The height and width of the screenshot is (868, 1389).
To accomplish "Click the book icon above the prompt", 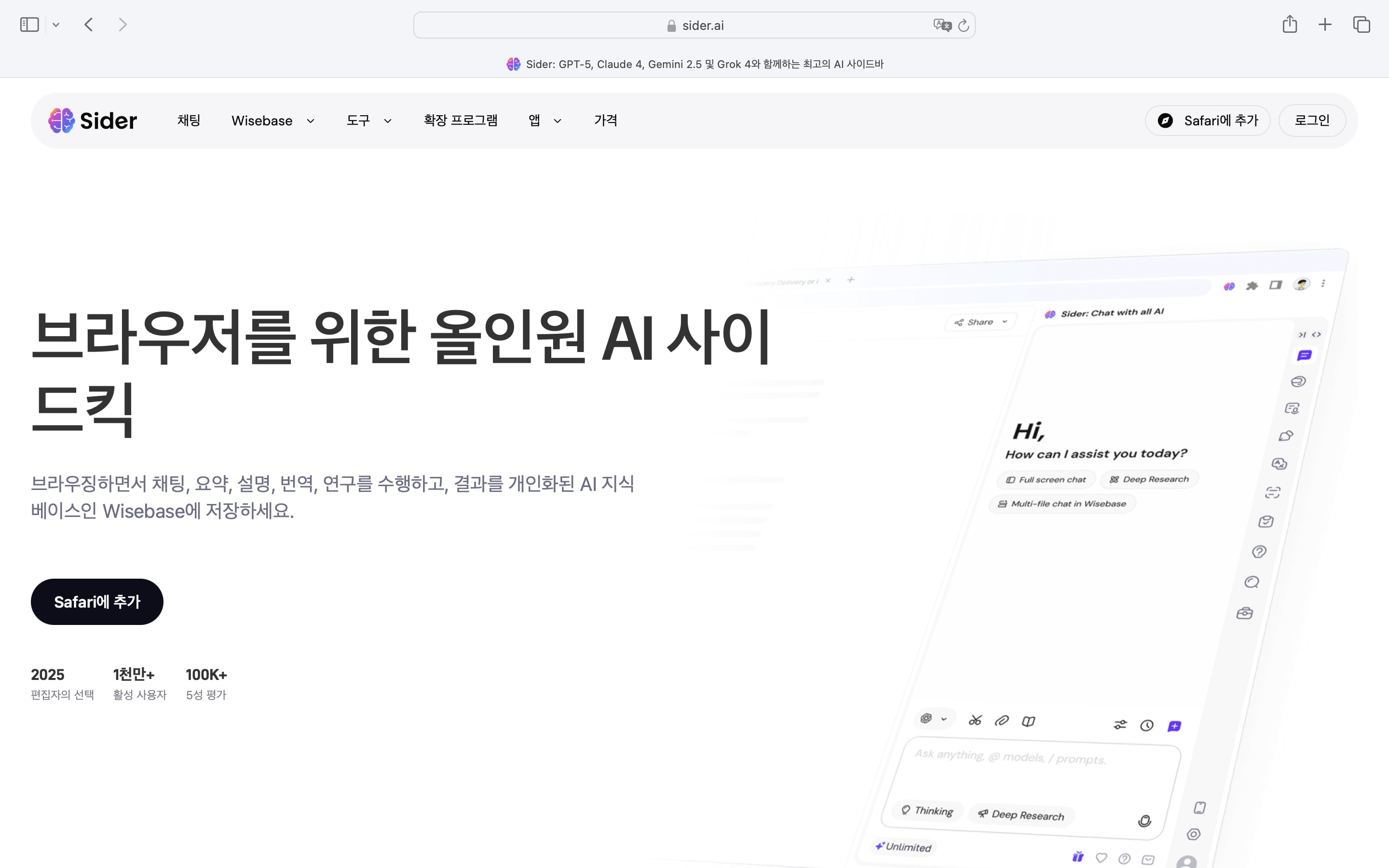I will pos(1029,721).
